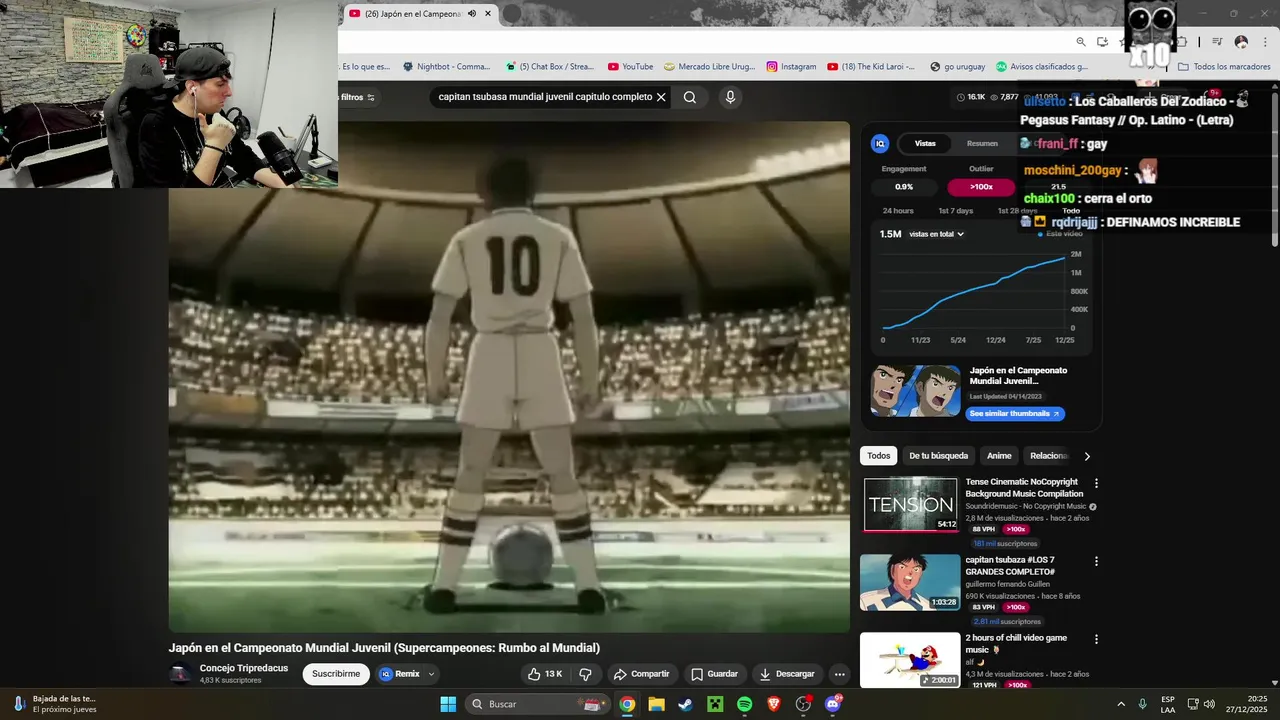The height and width of the screenshot is (720, 1280).
Task: Open the YouTube bookmark
Action: (630, 67)
